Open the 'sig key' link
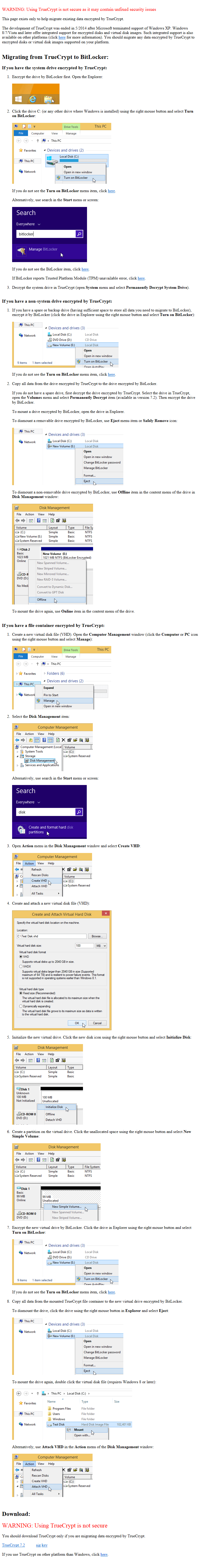Screen dimensions: 200x1568 coord(41,1544)
